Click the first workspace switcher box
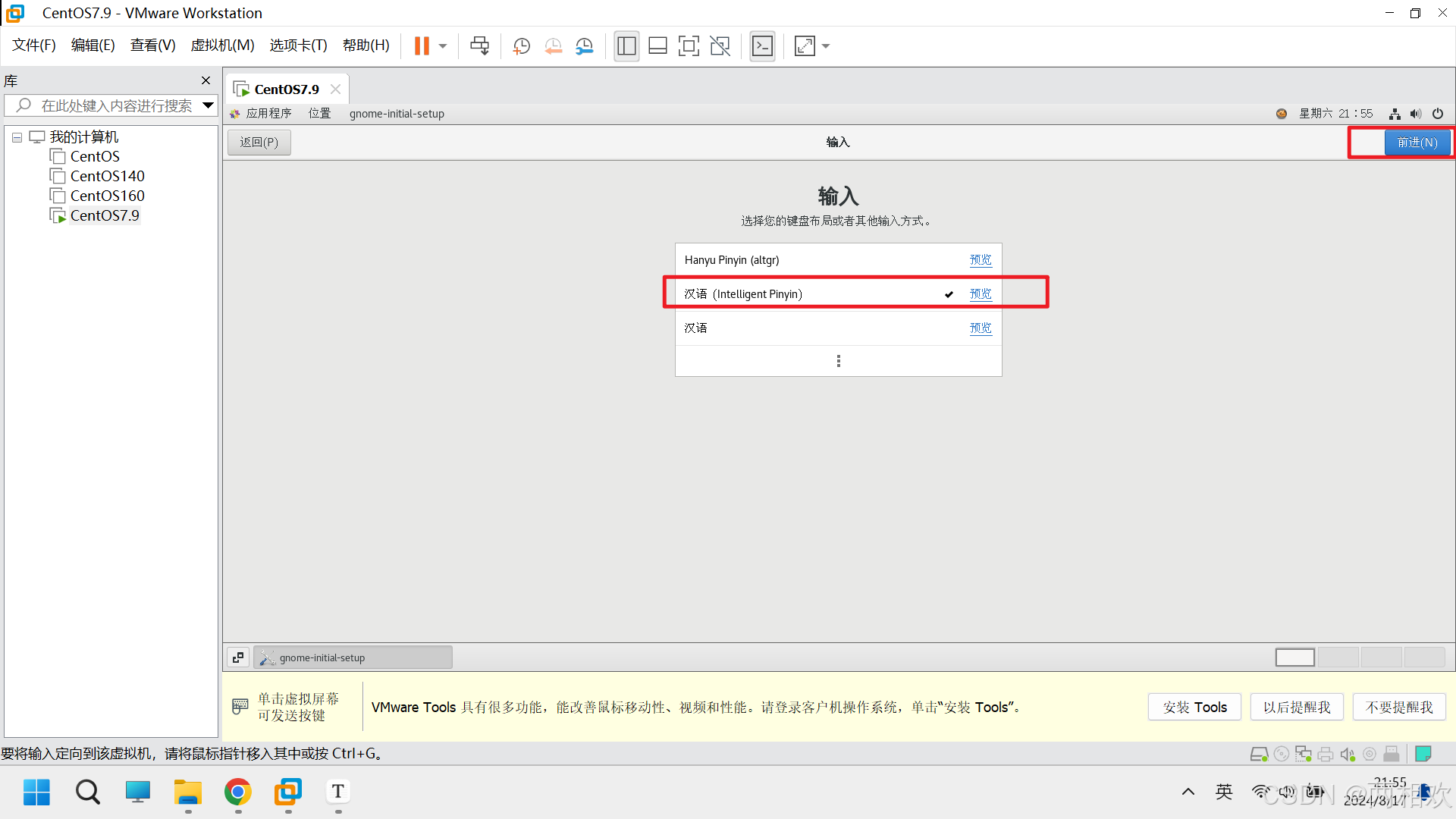 coord(1294,657)
